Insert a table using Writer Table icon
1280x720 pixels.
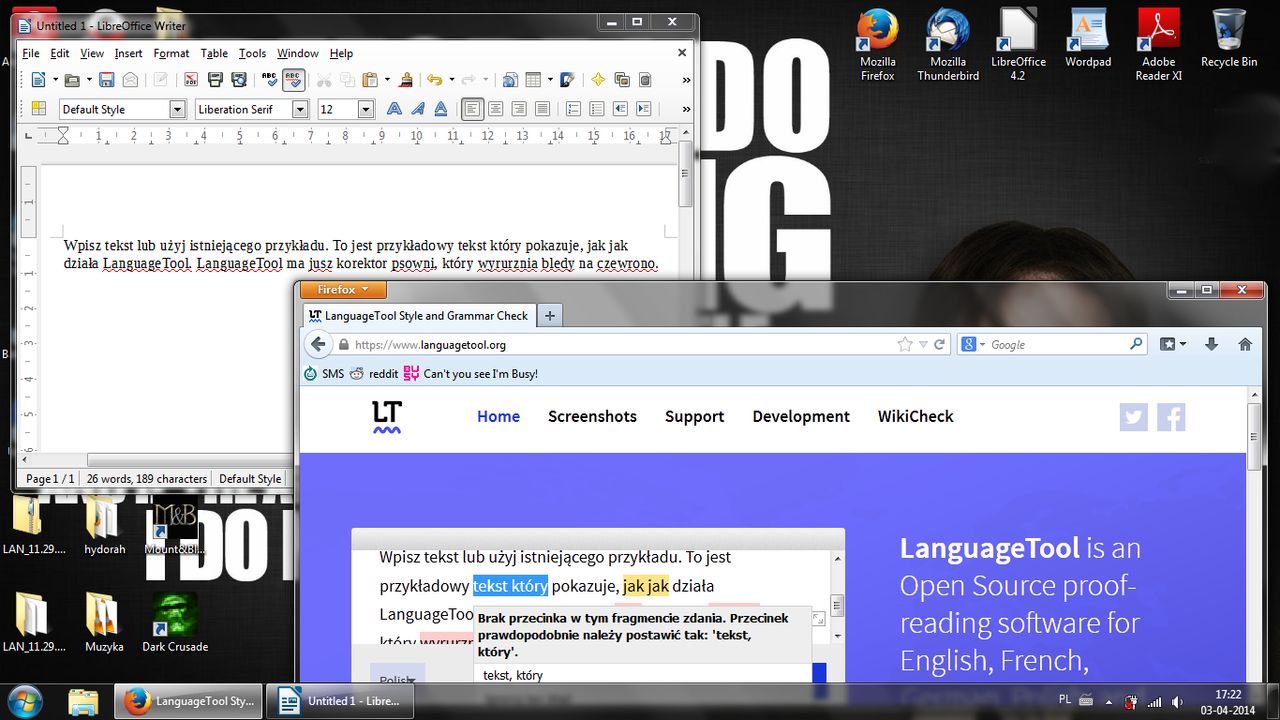[533, 80]
